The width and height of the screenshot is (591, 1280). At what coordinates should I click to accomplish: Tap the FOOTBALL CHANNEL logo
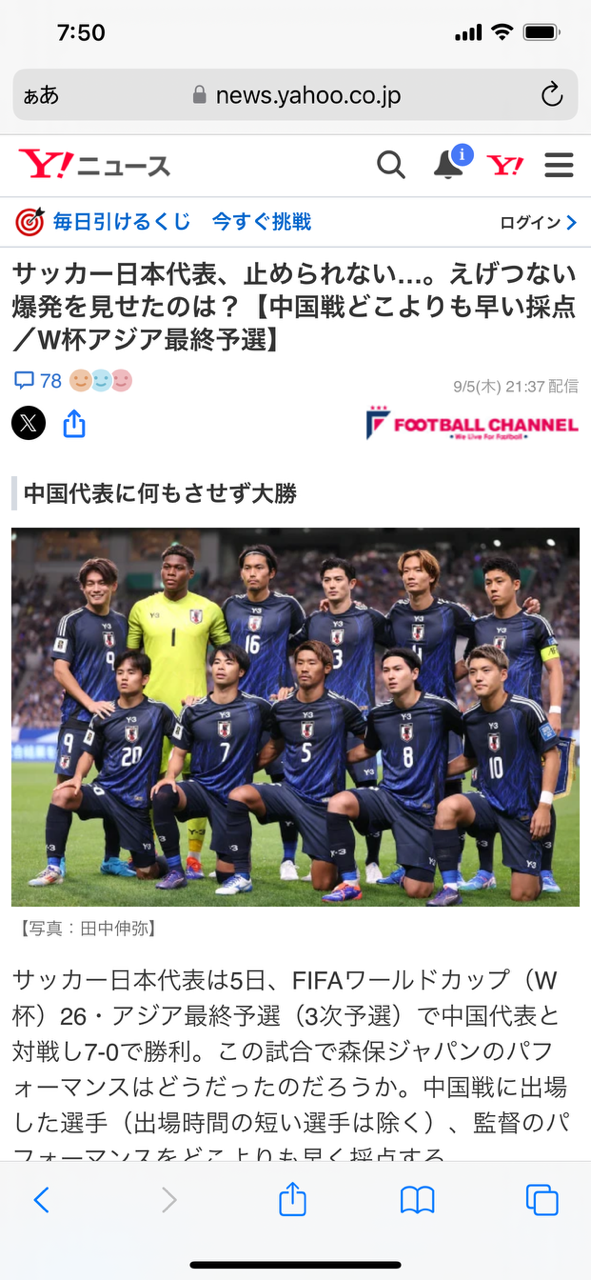472,424
